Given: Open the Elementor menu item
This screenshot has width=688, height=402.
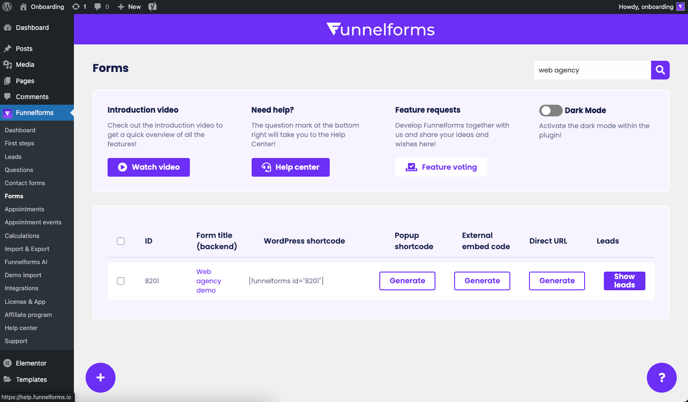Looking at the screenshot, I should pos(37,363).
